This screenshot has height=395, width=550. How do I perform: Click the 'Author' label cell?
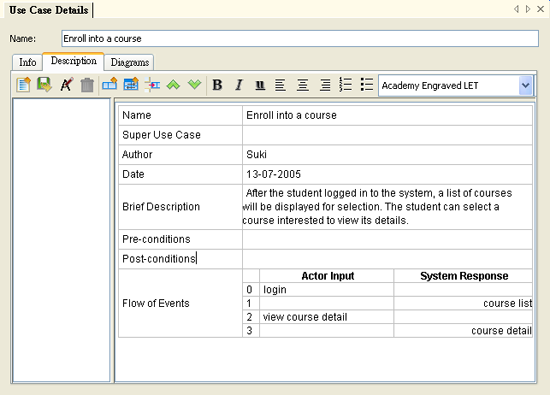point(180,155)
